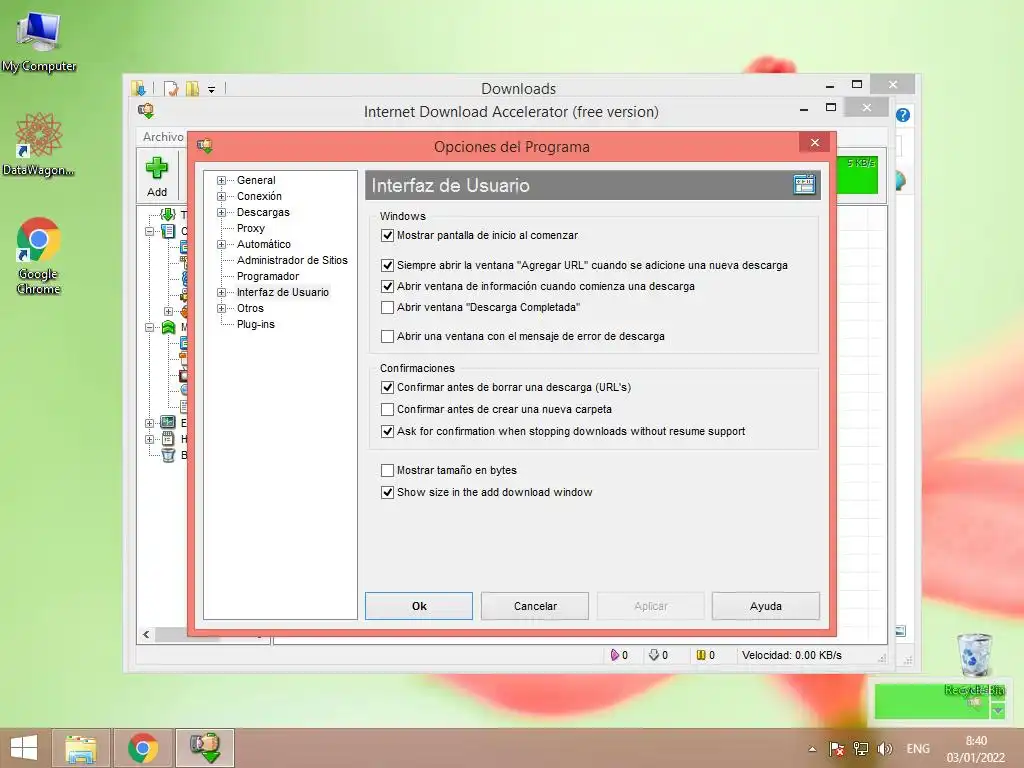Click the left scroll arrow of sidebar scrollbar
Screen dimensions: 1024x768
point(146,634)
